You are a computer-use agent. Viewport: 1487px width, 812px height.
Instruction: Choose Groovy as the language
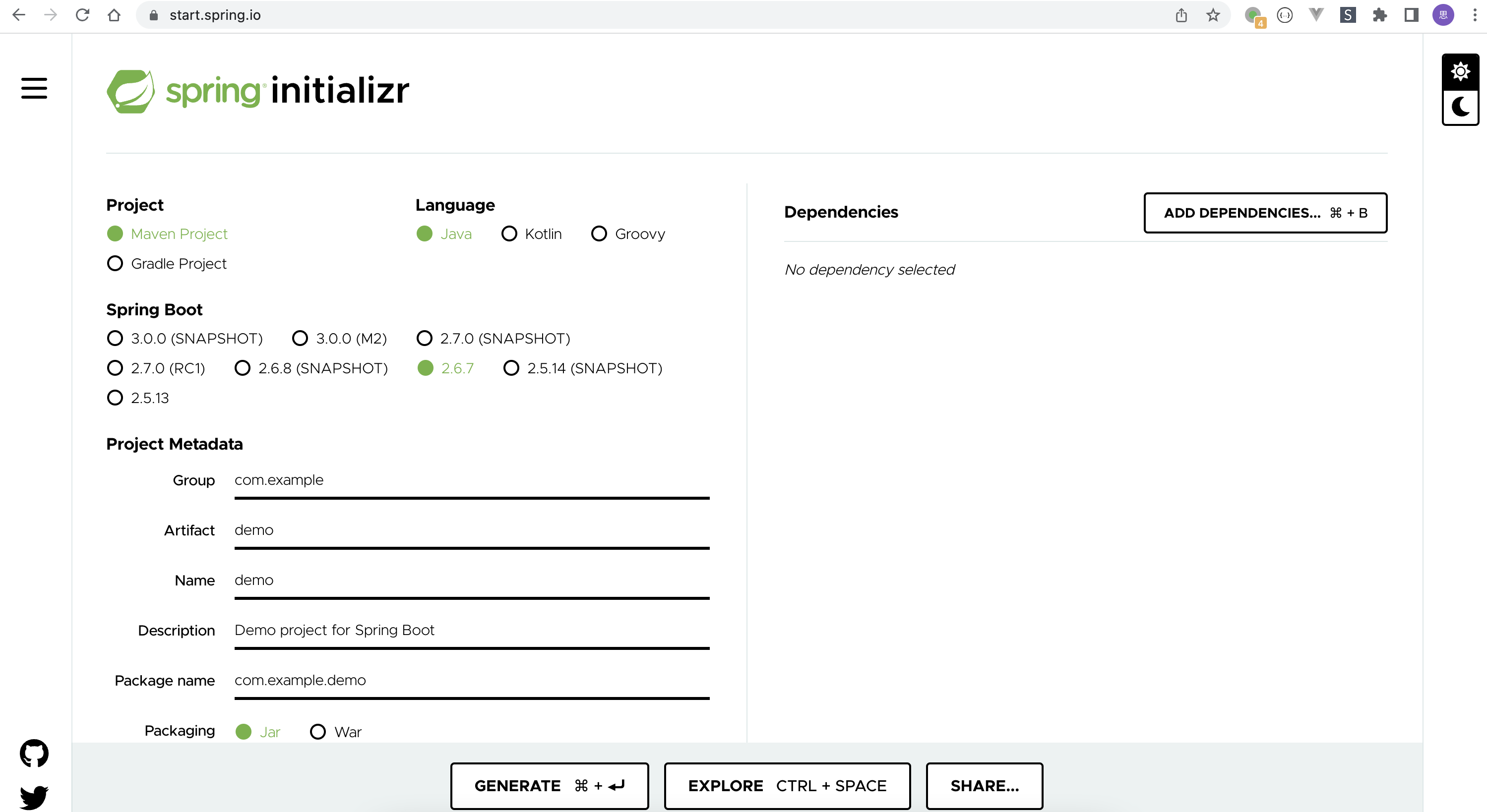click(x=628, y=233)
